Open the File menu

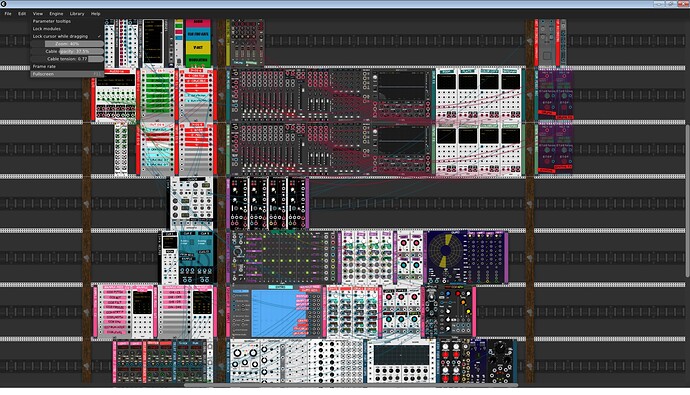click(8, 14)
